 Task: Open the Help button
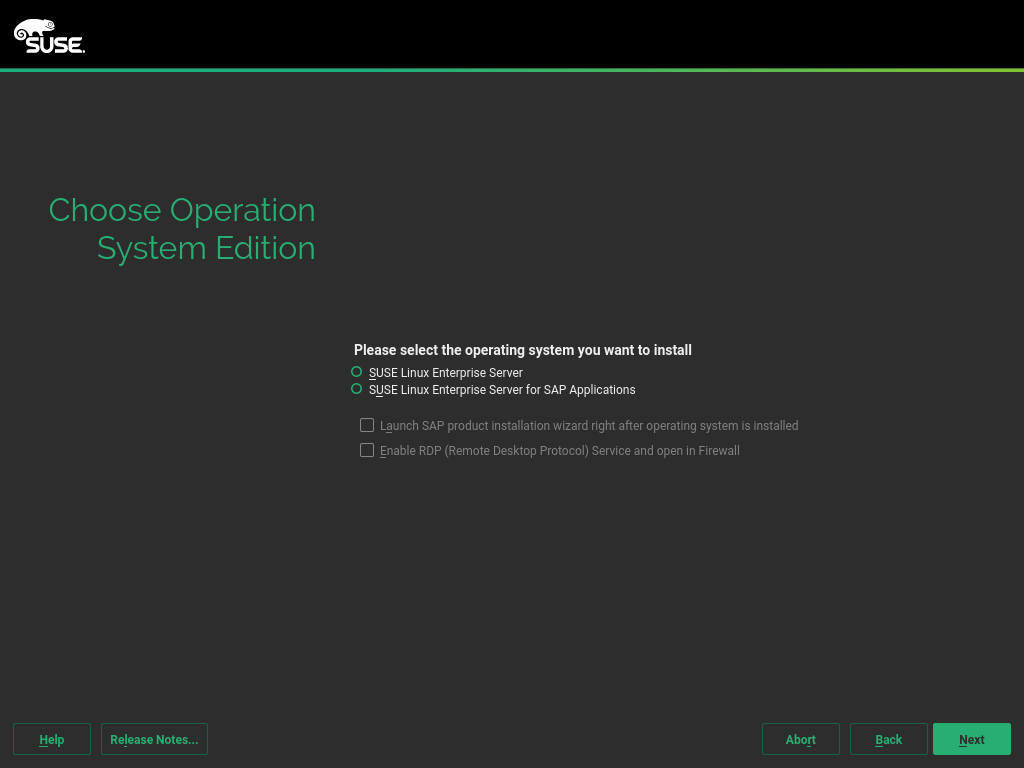[x=52, y=739]
